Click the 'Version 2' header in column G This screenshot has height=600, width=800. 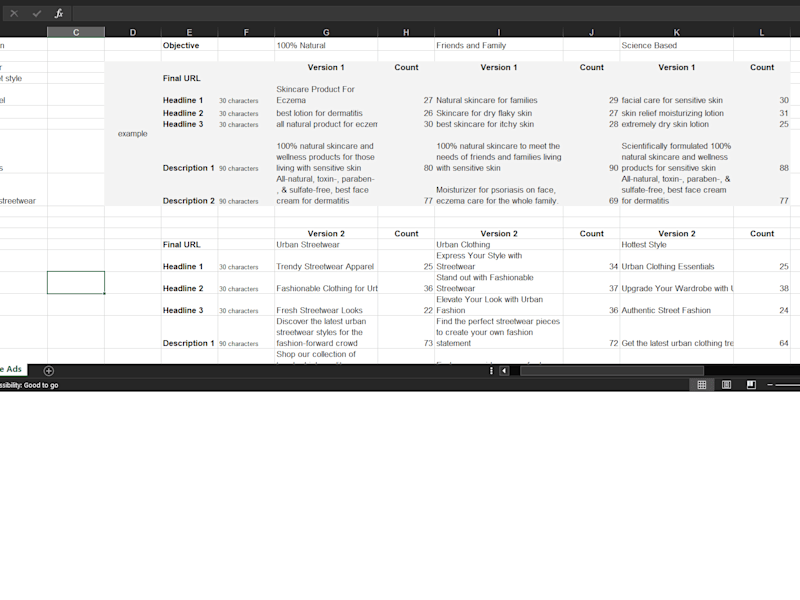tap(326, 234)
